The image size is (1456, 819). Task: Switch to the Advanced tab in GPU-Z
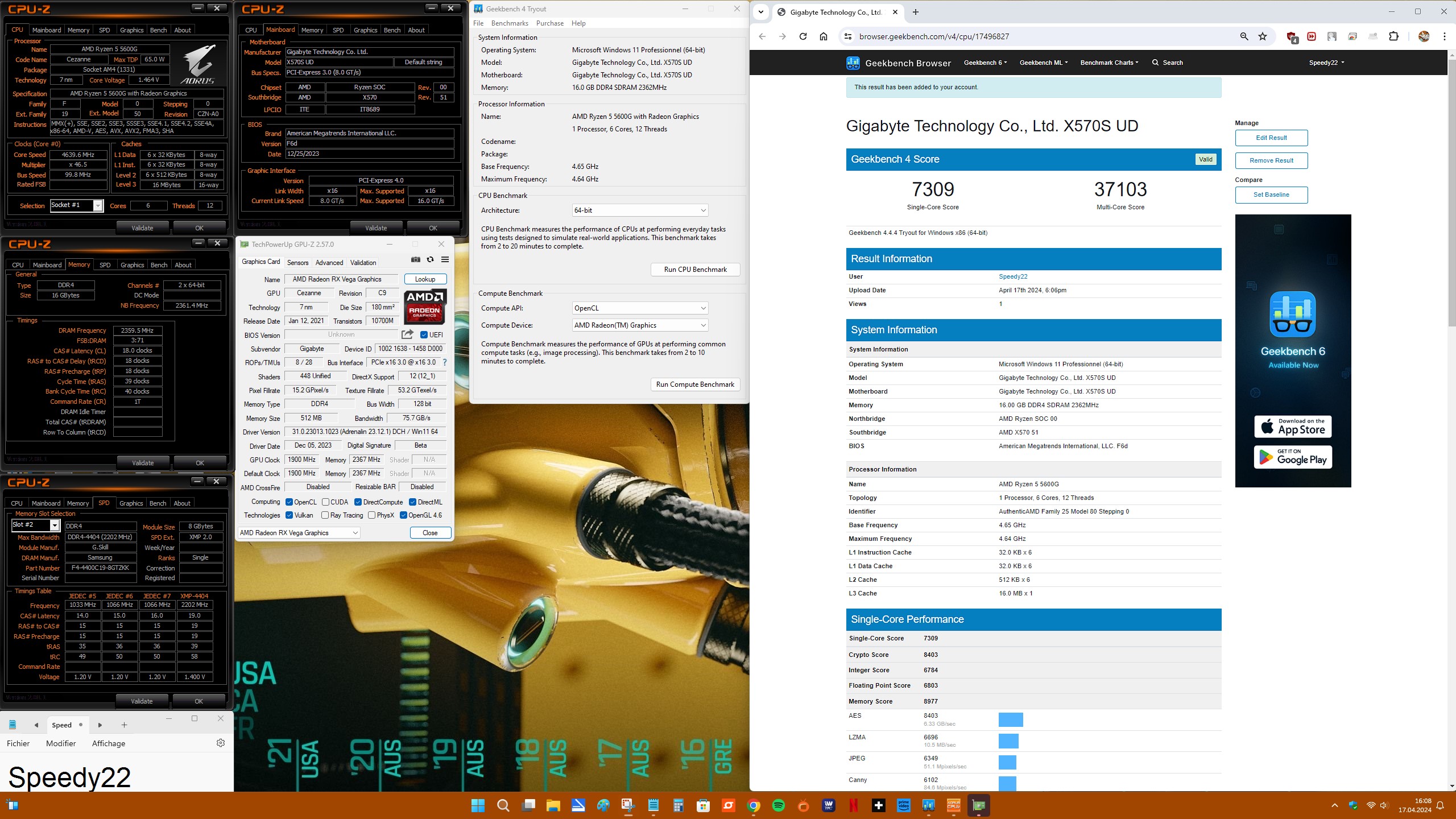(329, 263)
